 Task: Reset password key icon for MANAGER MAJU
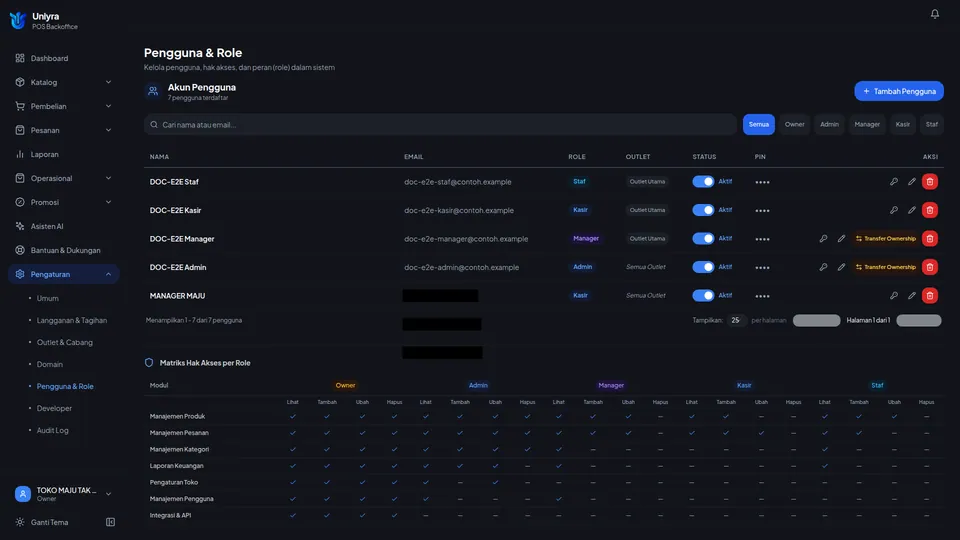click(894, 296)
